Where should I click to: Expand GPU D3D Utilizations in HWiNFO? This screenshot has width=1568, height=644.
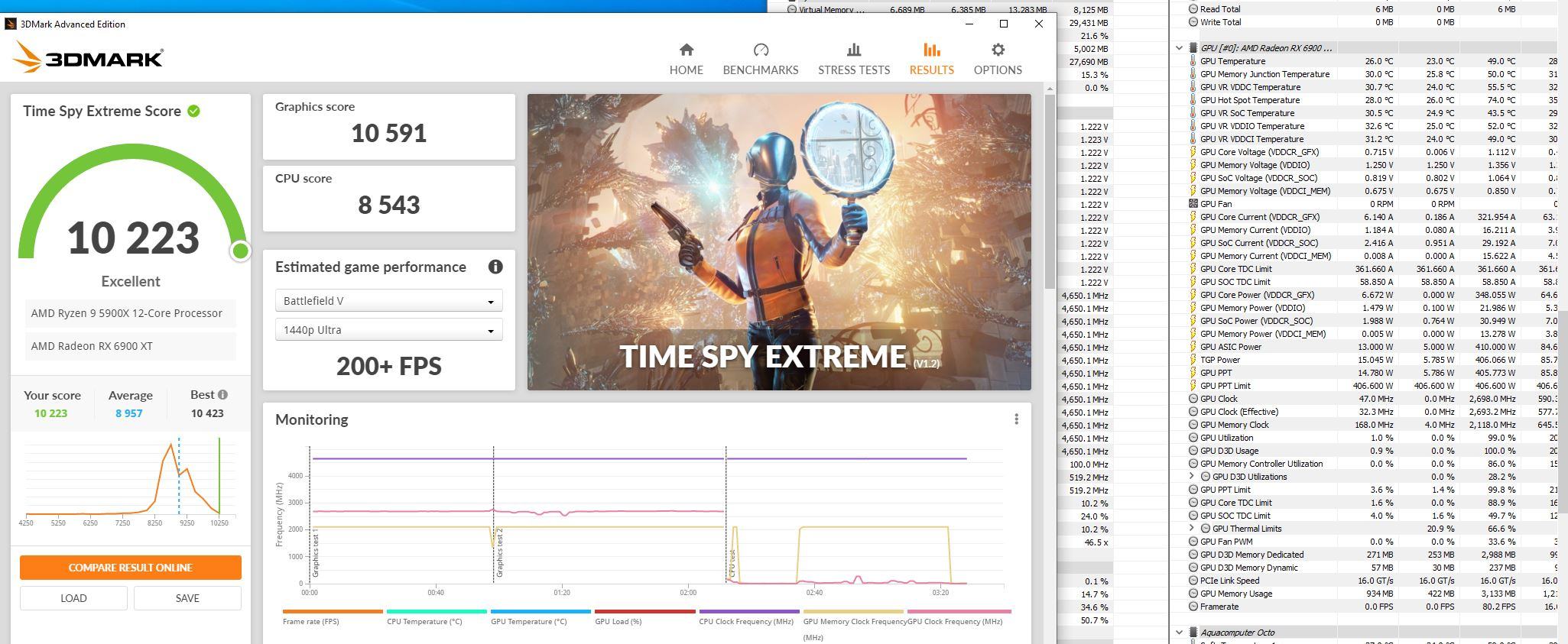coord(1191,477)
